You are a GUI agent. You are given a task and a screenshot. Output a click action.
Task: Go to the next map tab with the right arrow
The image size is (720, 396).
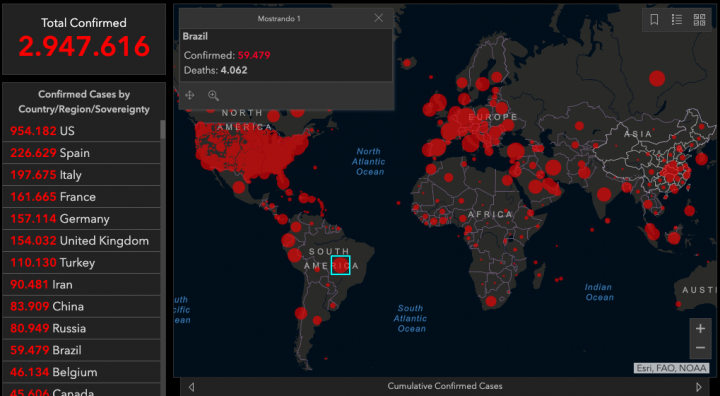[699, 387]
